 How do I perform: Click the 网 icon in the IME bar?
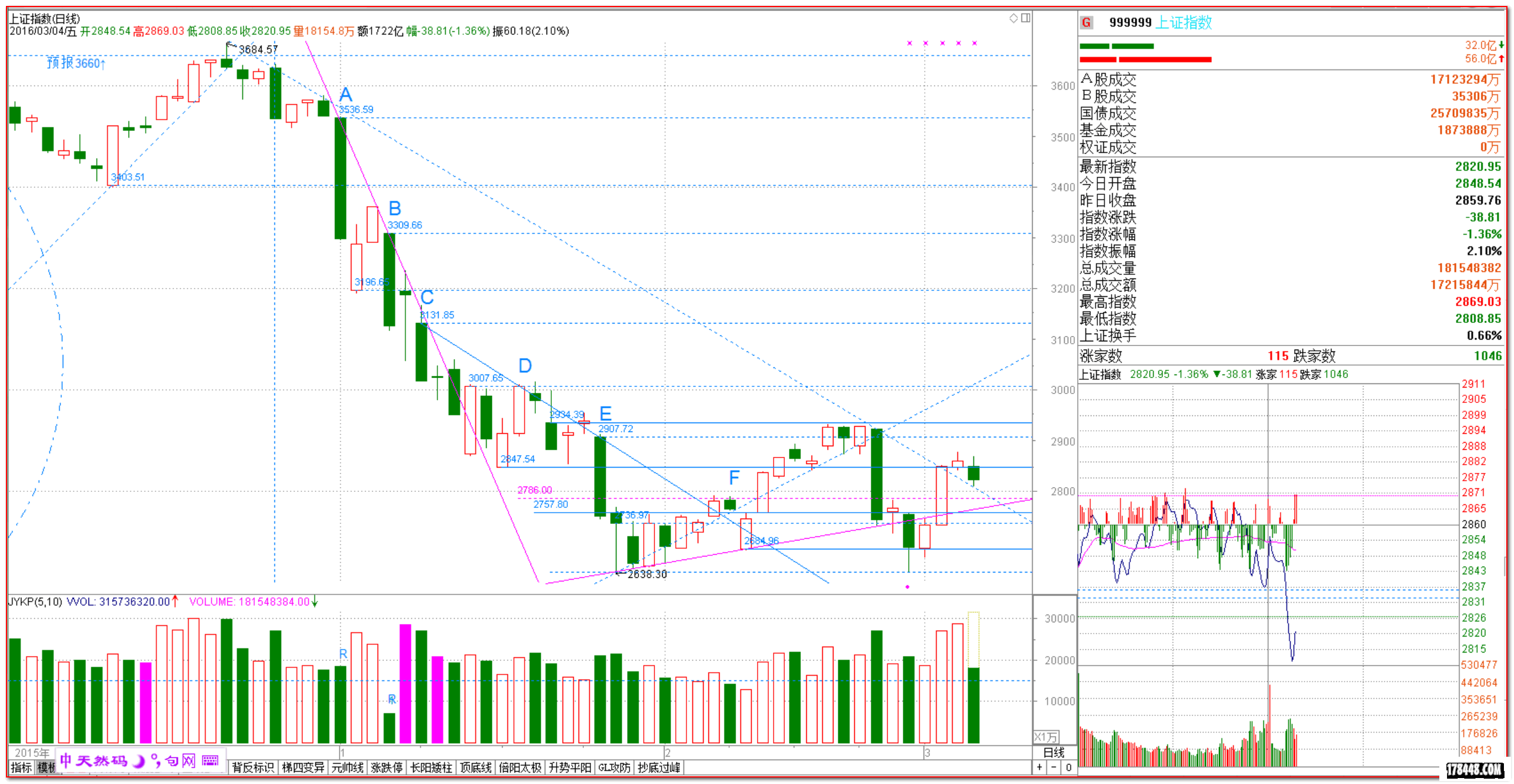(189, 761)
